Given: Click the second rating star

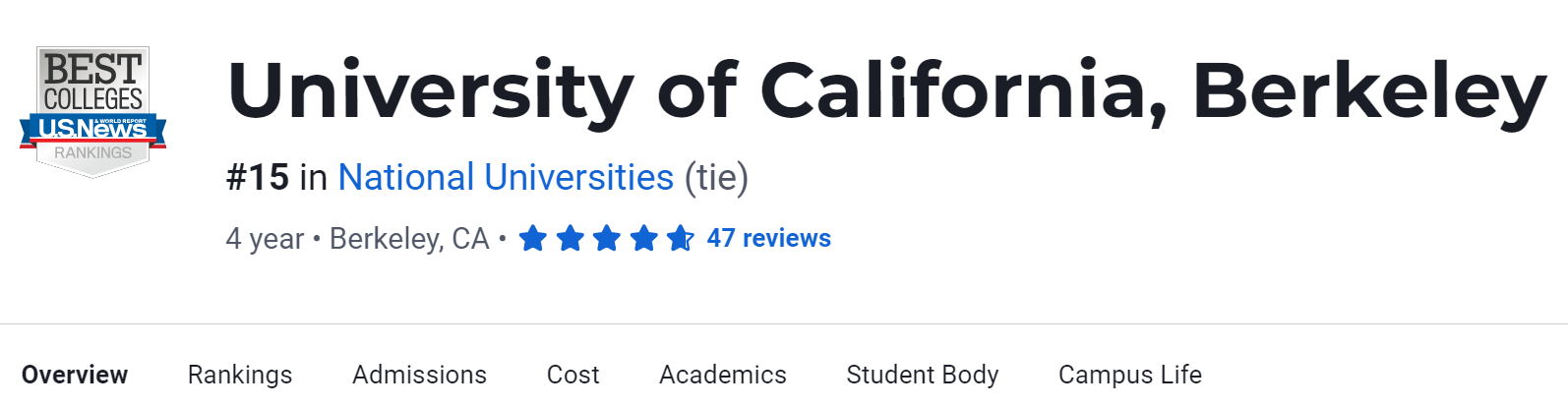Looking at the screenshot, I should coord(570,239).
